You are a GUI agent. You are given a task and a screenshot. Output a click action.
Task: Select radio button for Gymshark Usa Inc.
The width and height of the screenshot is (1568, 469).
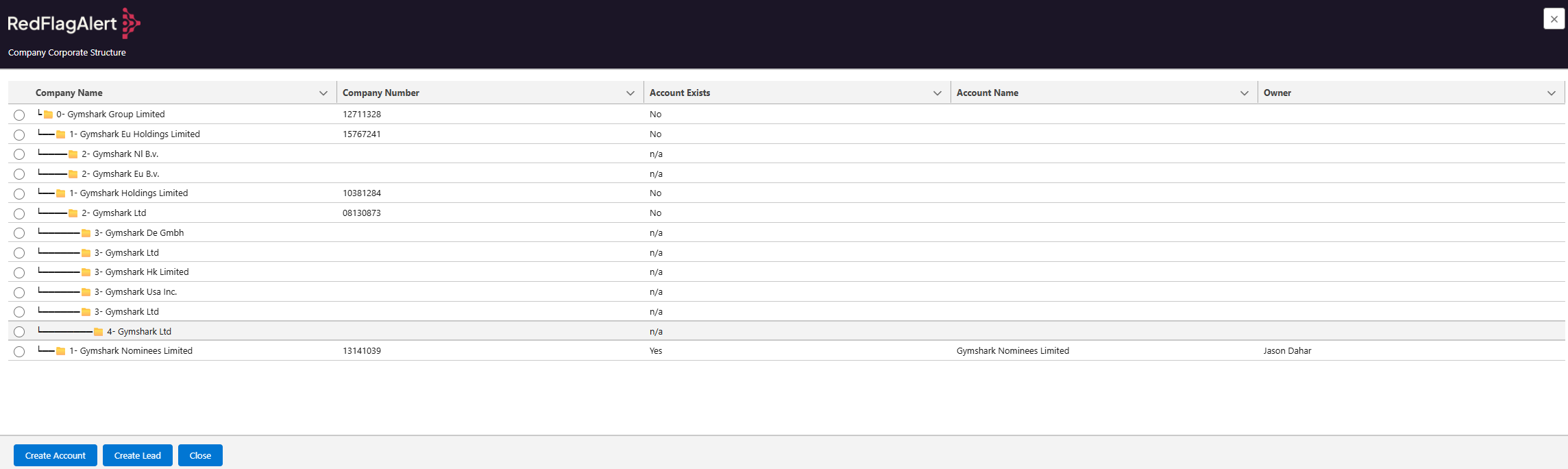19,293
